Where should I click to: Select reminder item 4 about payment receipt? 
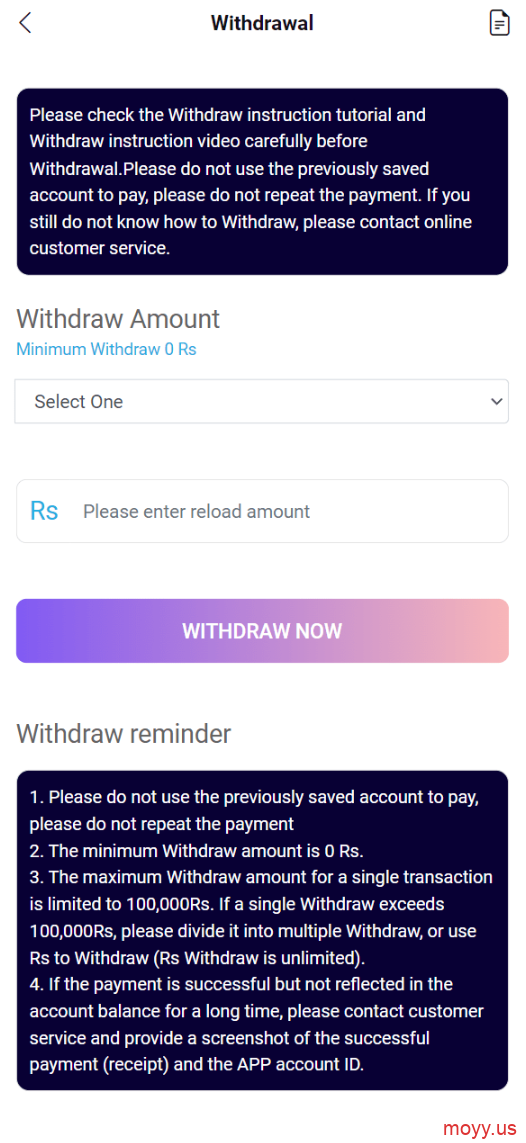[x=257, y=1024]
